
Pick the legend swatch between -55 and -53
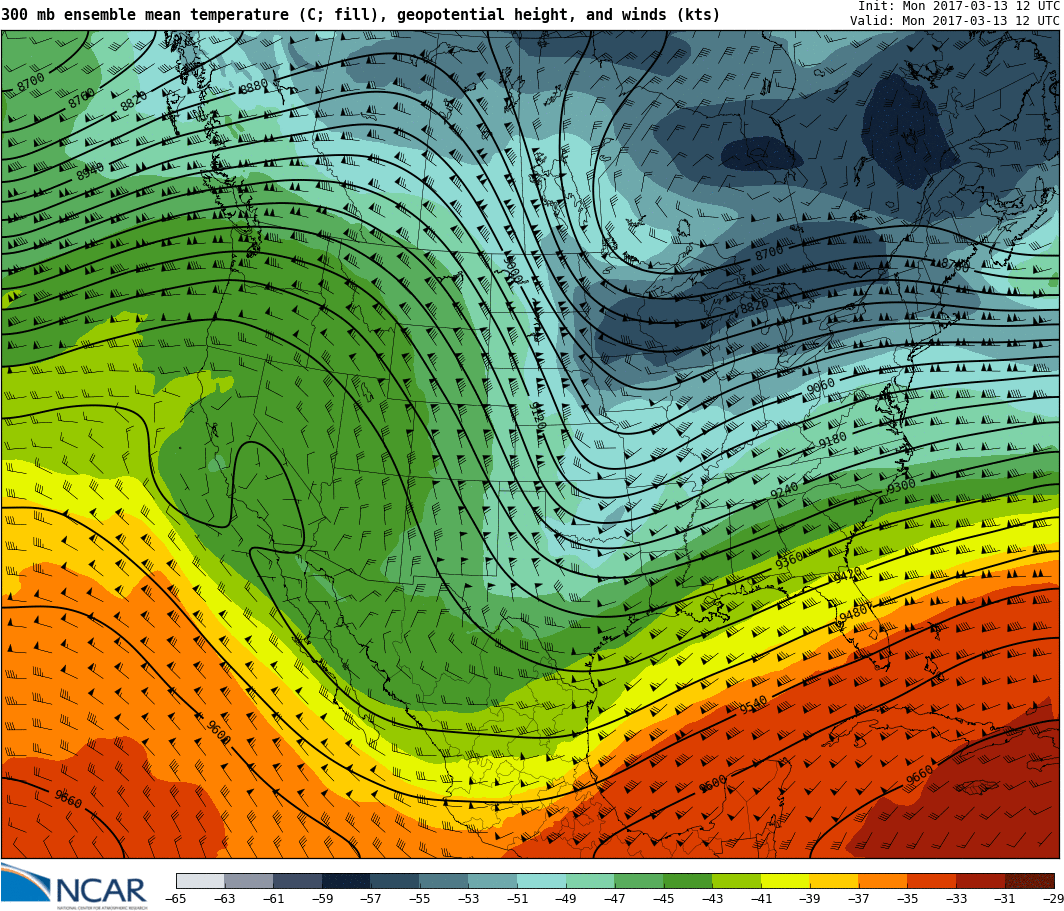pos(444,880)
